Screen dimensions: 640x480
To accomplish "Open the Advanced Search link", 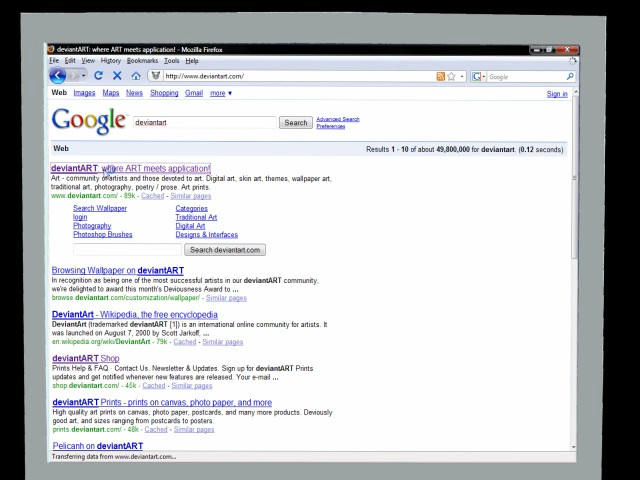I will [338, 119].
